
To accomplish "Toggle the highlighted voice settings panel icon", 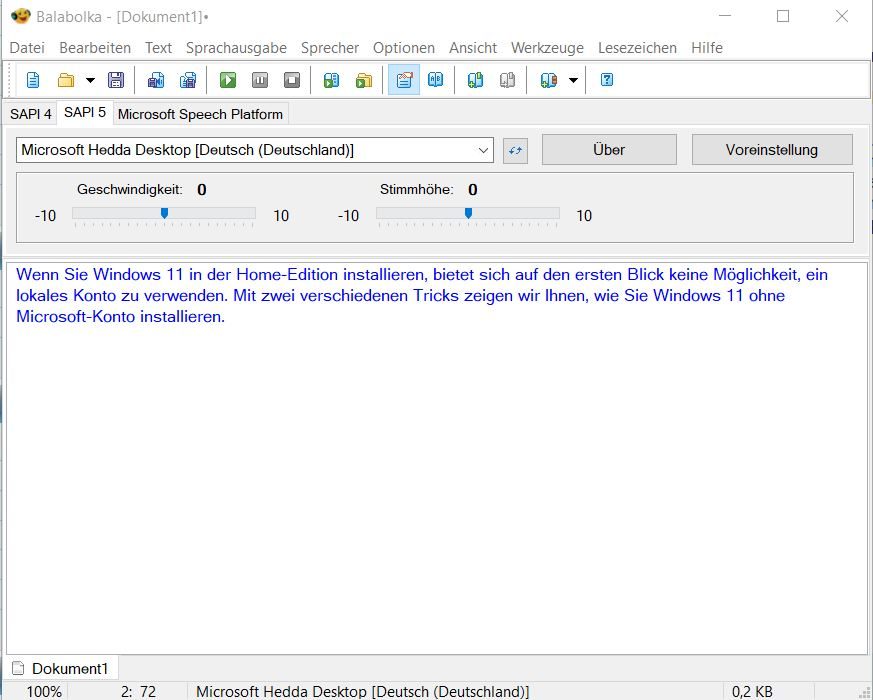I will pyautogui.click(x=404, y=80).
